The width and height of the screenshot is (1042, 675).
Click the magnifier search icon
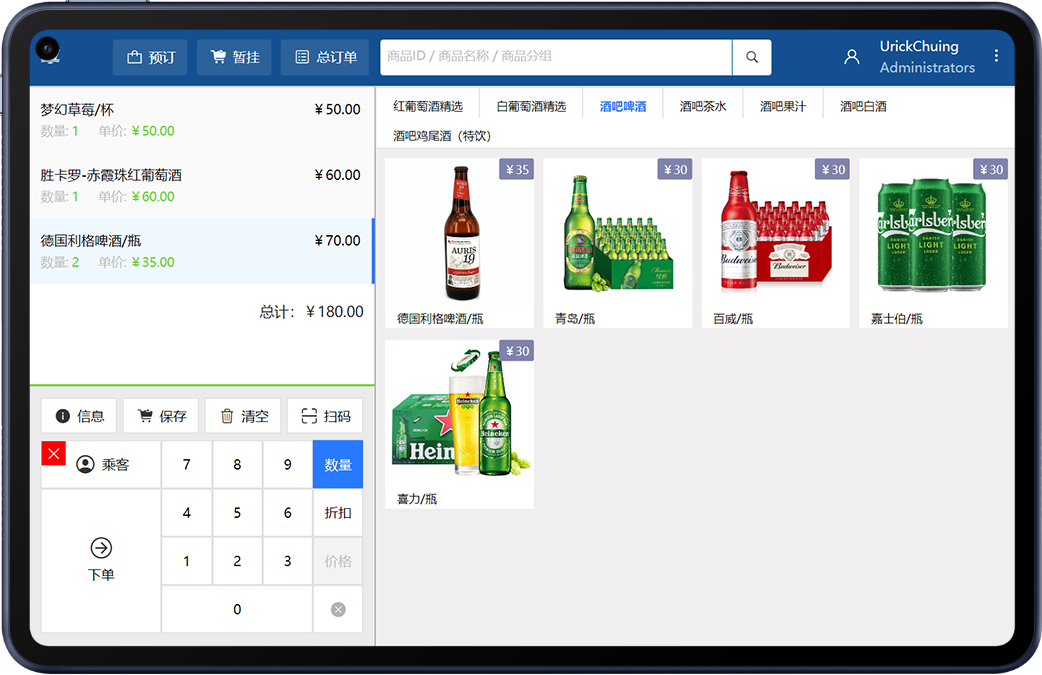click(x=752, y=57)
